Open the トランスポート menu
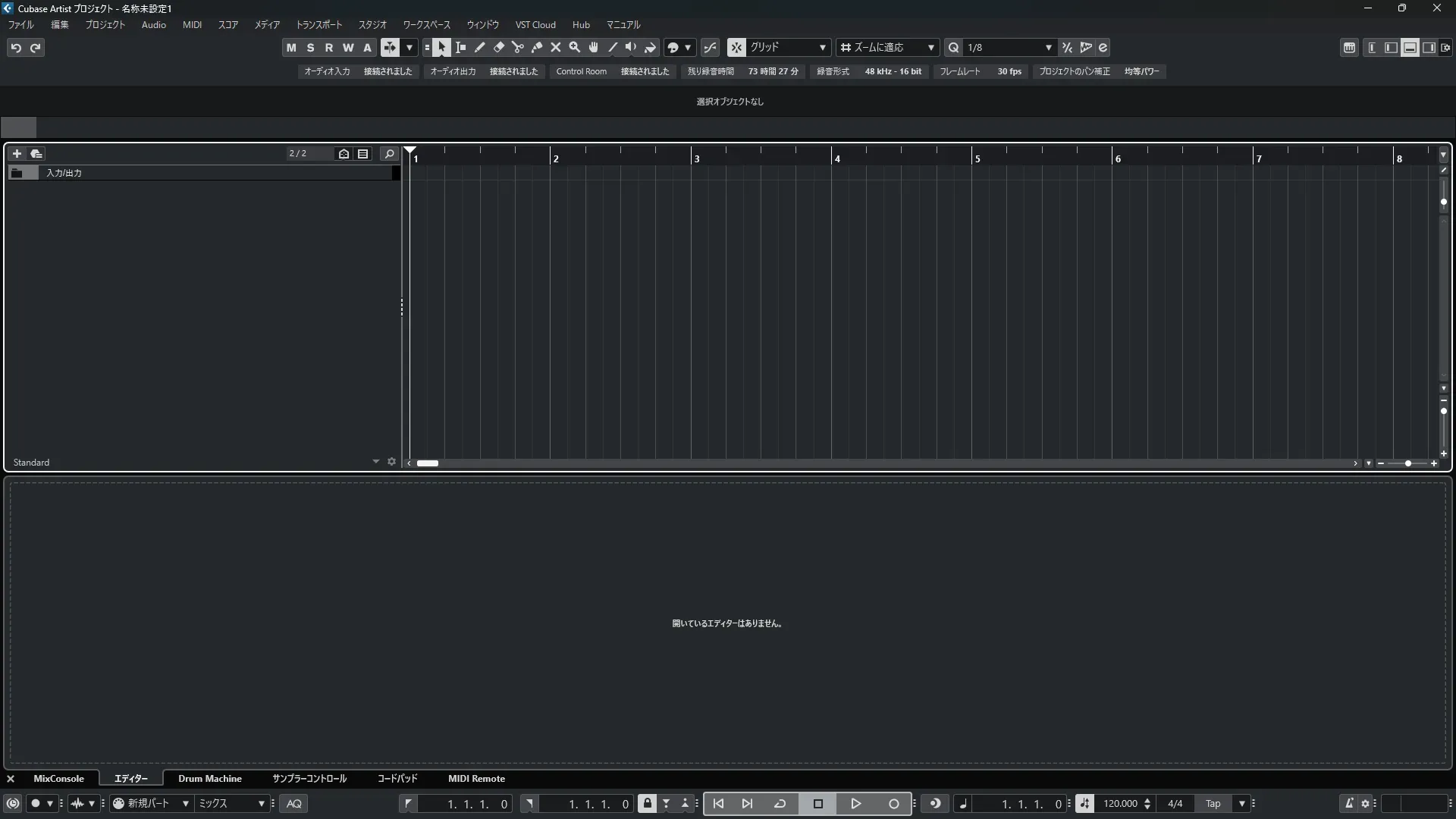Screen dimensions: 1456x819 point(318,25)
